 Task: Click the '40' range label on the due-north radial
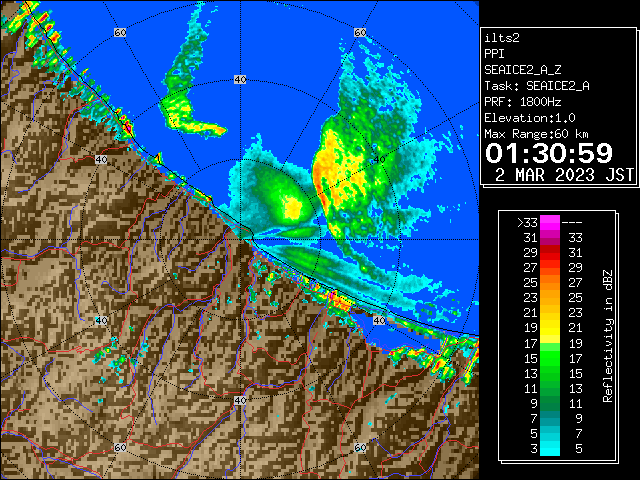[240, 80]
